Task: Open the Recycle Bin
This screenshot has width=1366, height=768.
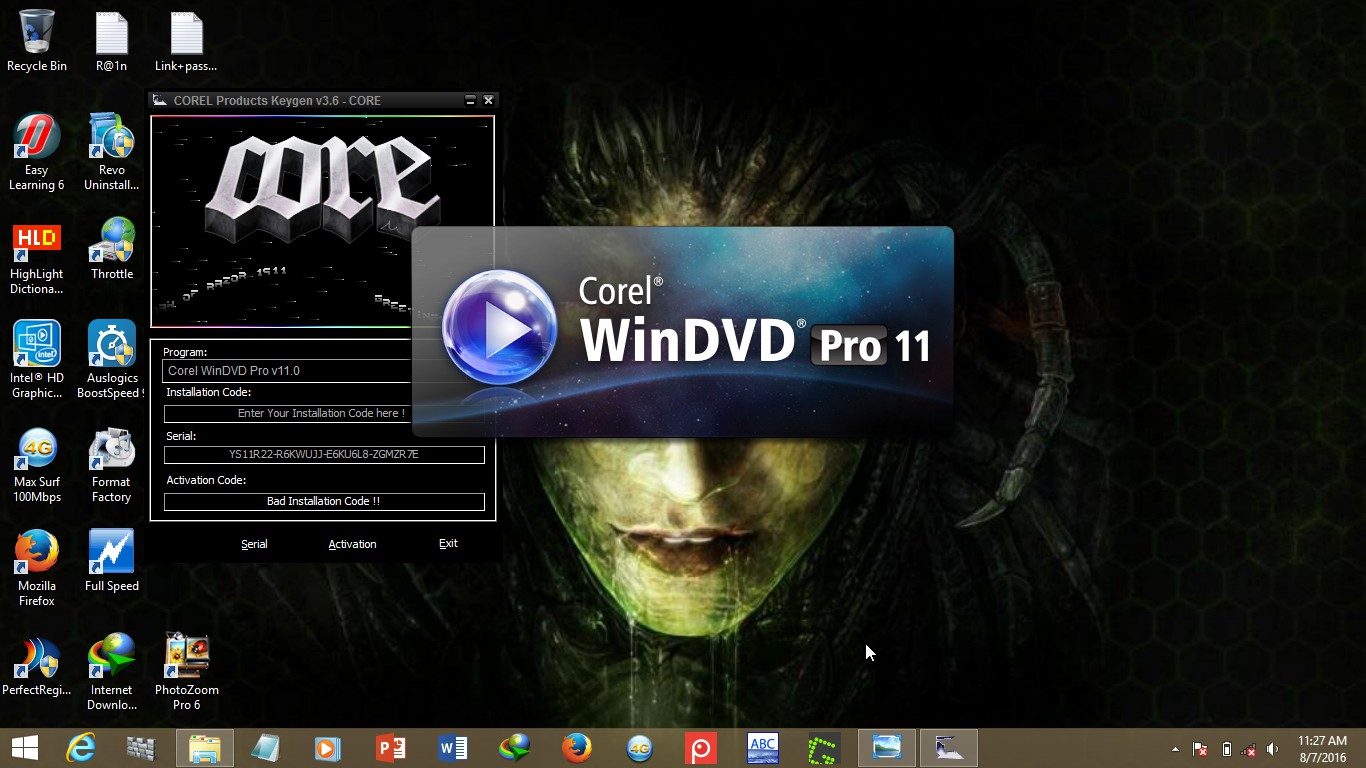Action: 36,32
